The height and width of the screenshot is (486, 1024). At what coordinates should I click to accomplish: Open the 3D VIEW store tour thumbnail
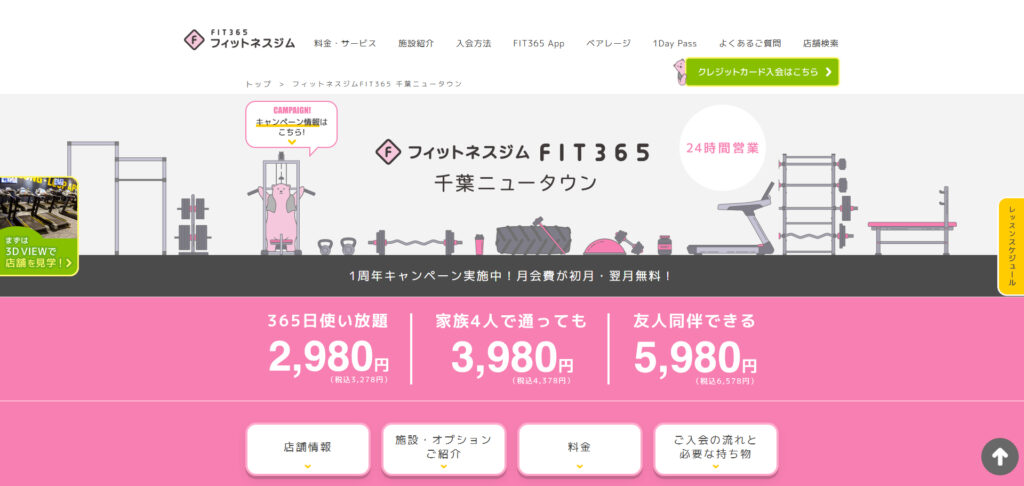[x=39, y=225]
